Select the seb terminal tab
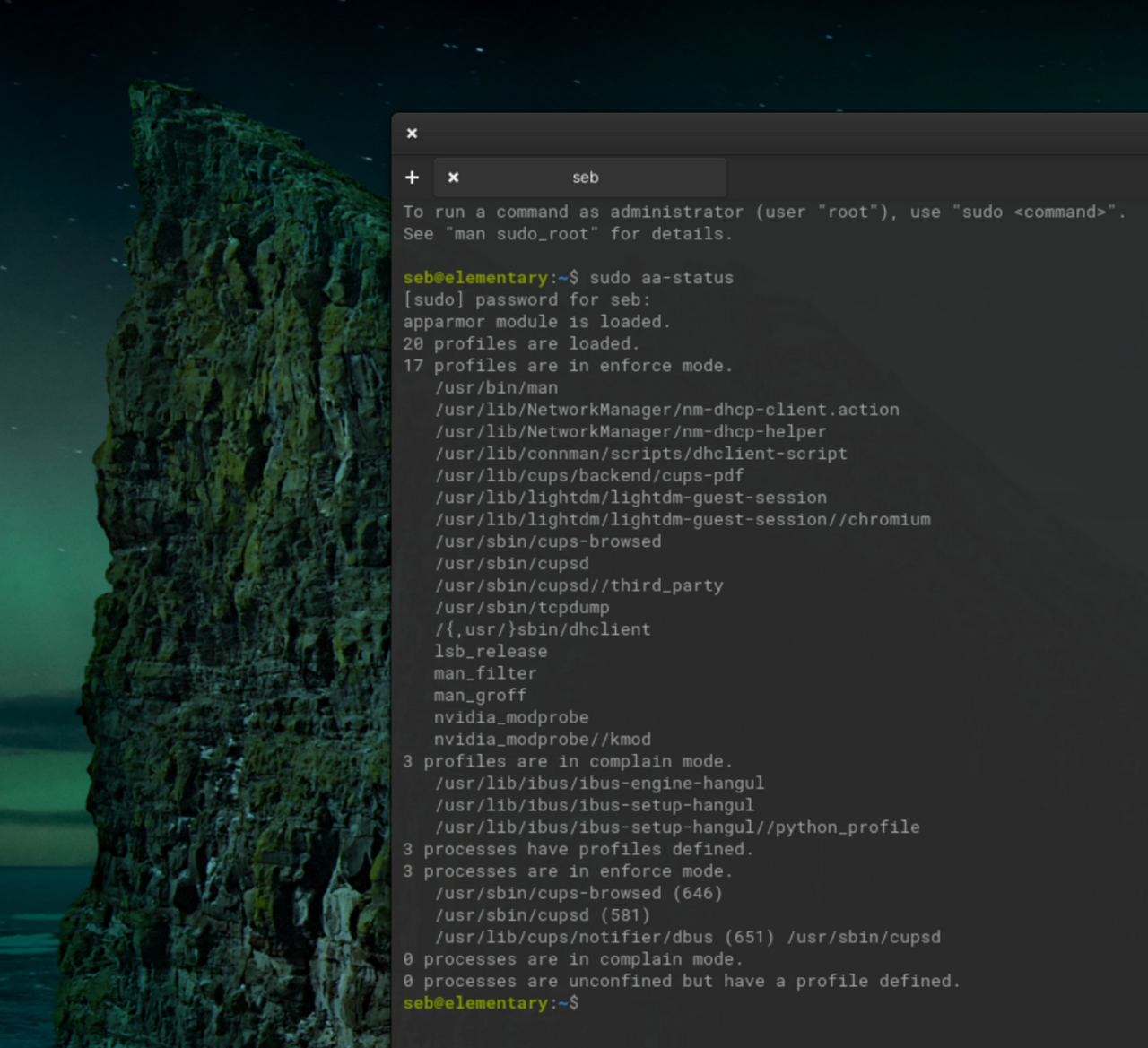 (585, 178)
